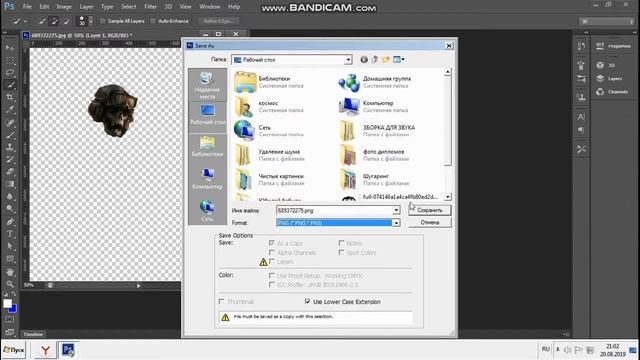This screenshot has width=640, height=360.
Task: Select the Path Selection arrow tool
Action: click(10, 247)
